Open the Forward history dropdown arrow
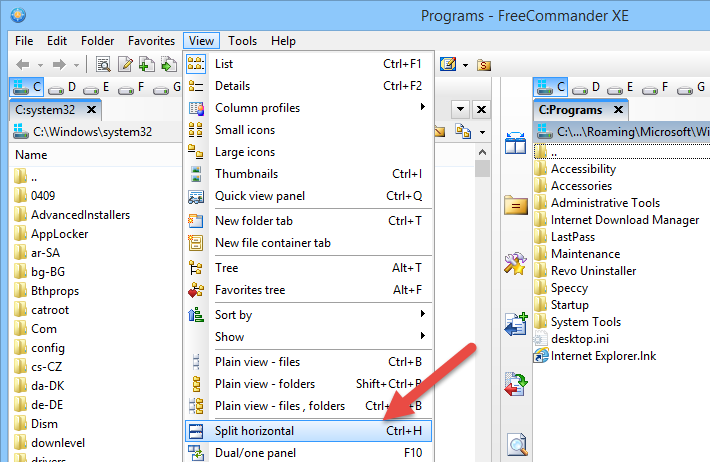Viewport: 710px width, 462px height. tap(77, 66)
